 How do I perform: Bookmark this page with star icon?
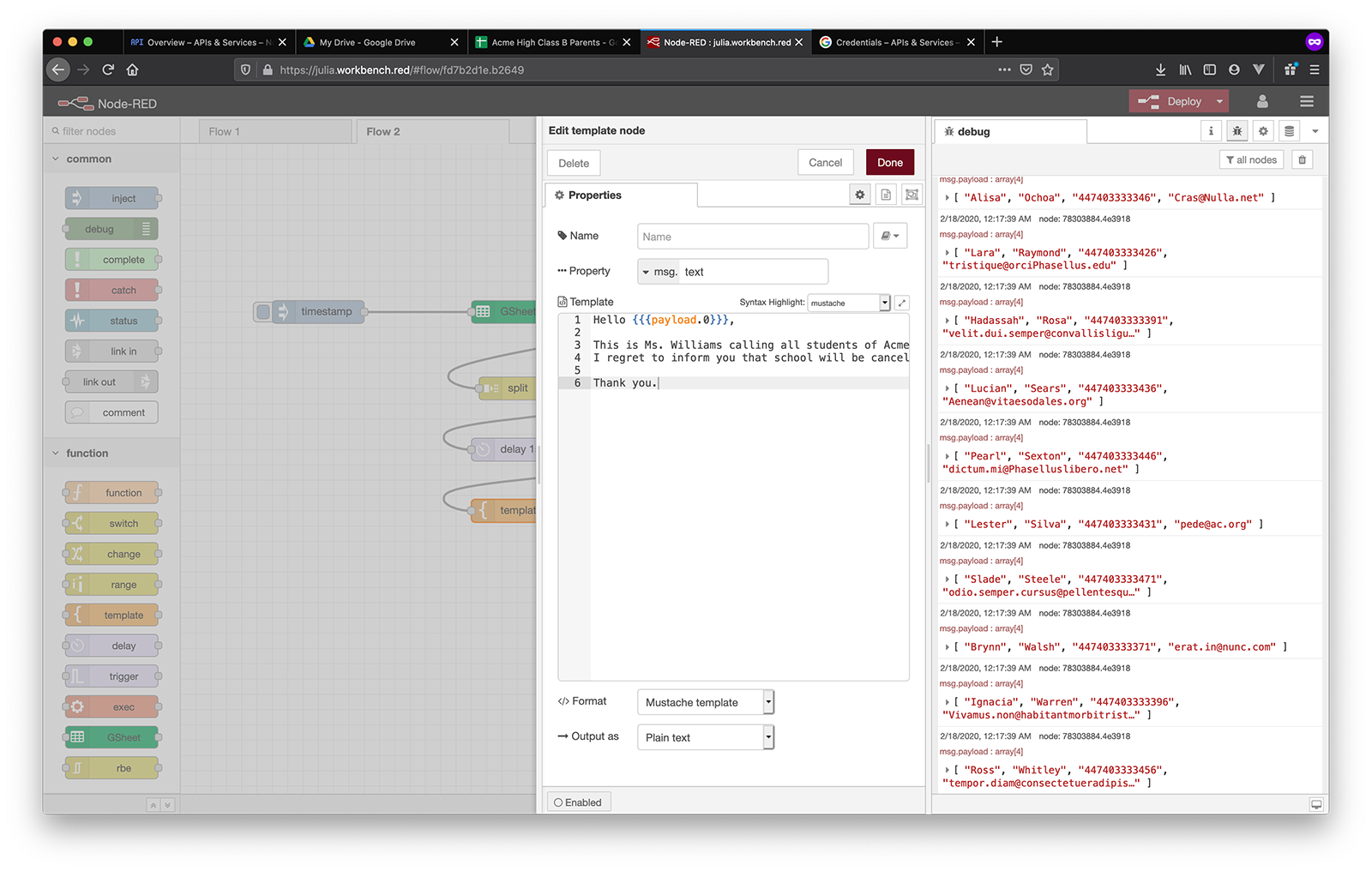tap(1047, 69)
